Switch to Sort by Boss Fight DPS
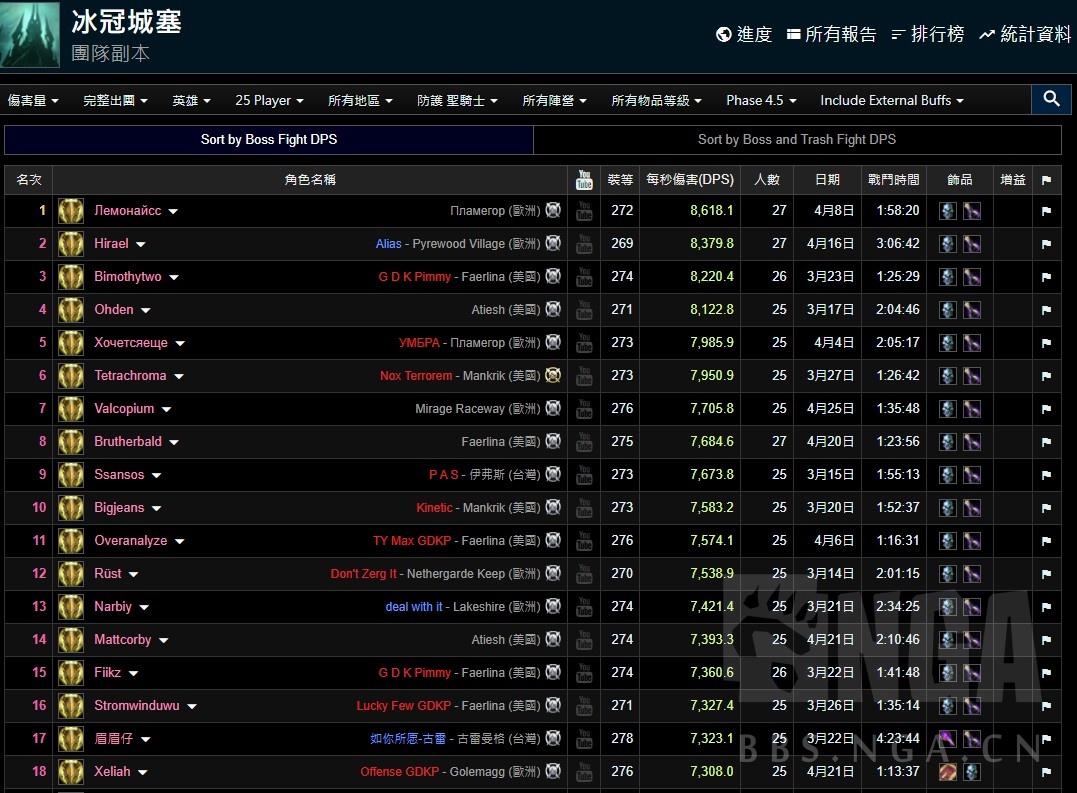This screenshot has height=793, width=1077. pyautogui.click(x=269, y=140)
